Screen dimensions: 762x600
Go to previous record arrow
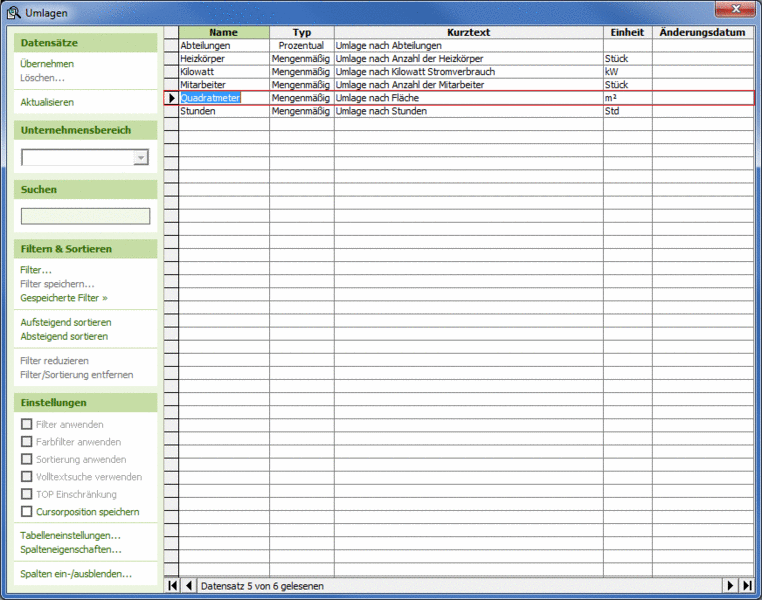189,585
